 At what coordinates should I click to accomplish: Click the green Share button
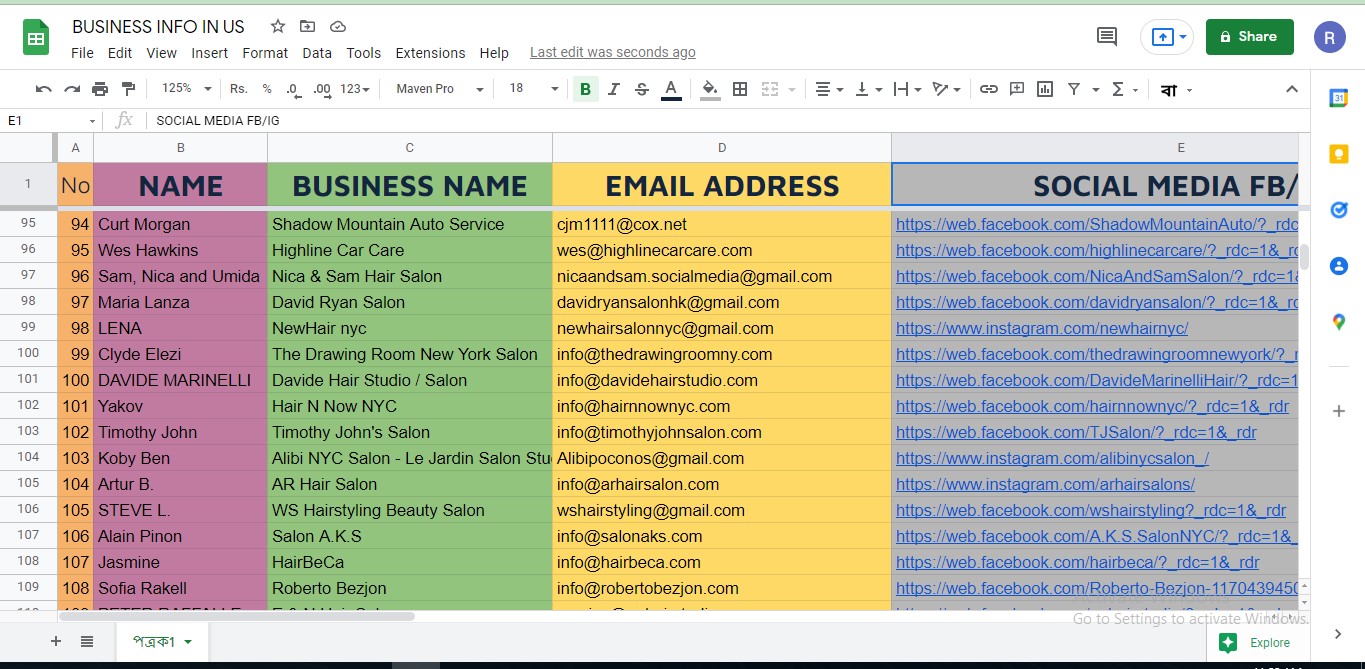pyautogui.click(x=1248, y=35)
